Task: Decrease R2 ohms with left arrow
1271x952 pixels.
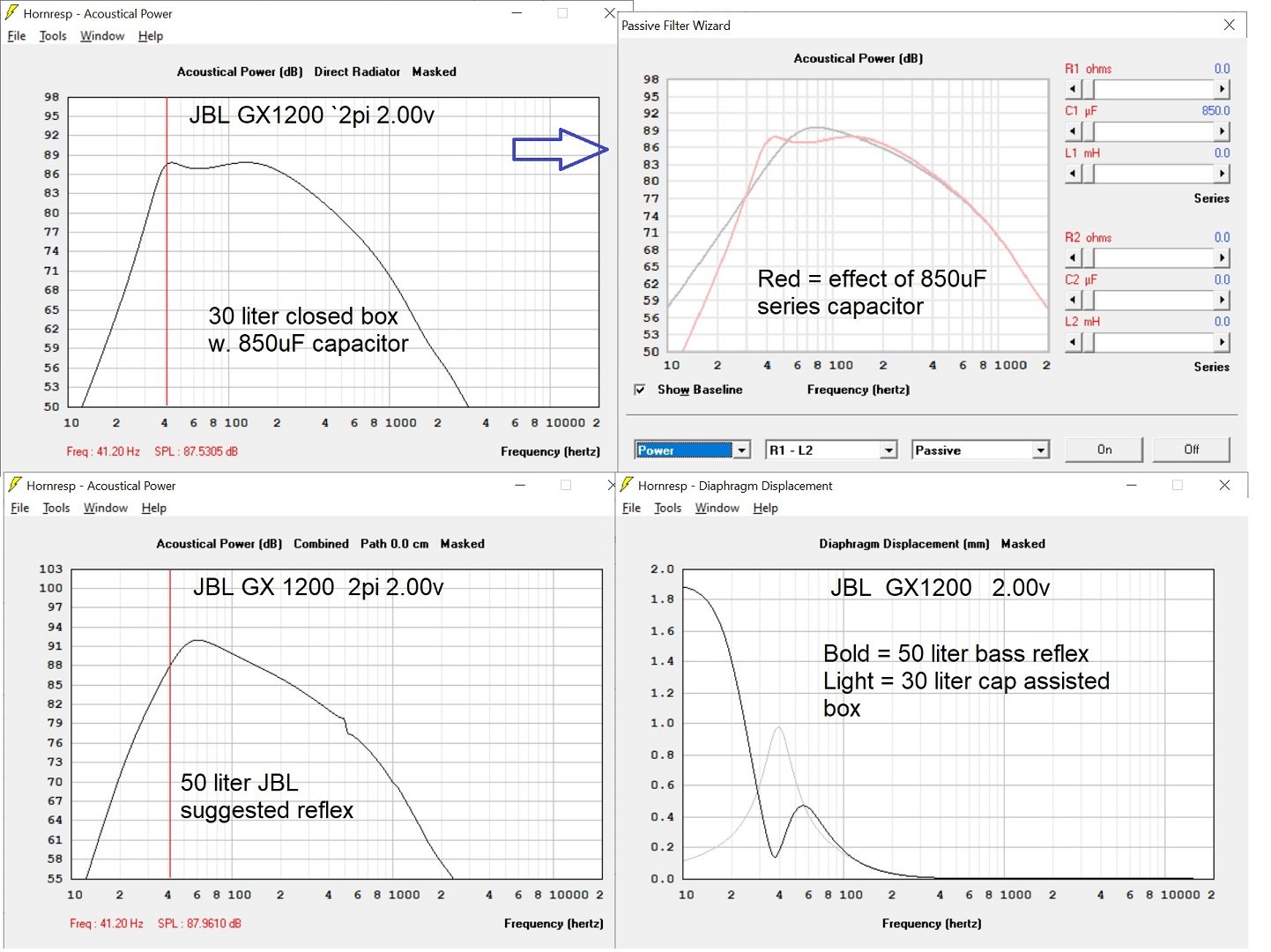Action: click(x=1073, y=258)
